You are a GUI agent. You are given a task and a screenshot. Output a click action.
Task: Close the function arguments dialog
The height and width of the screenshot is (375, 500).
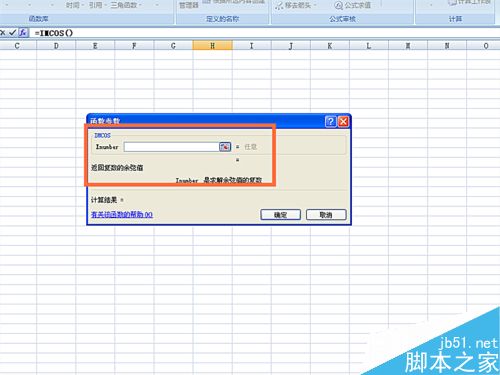tap(343, 121)
